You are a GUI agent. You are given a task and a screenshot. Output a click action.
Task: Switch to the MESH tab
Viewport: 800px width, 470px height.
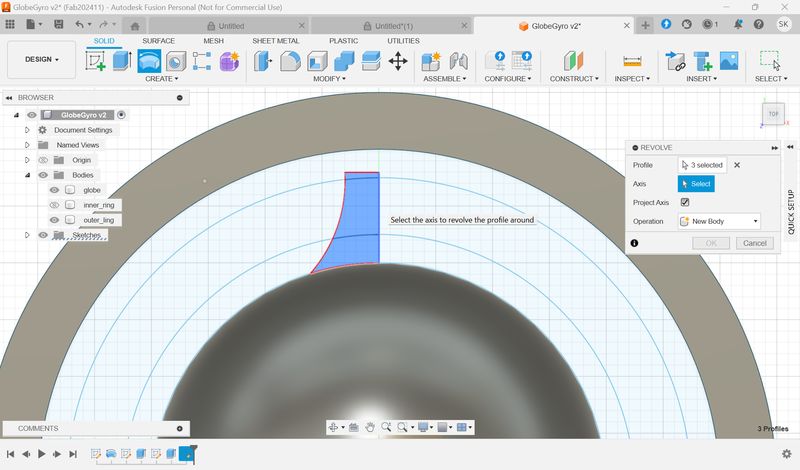213,41
